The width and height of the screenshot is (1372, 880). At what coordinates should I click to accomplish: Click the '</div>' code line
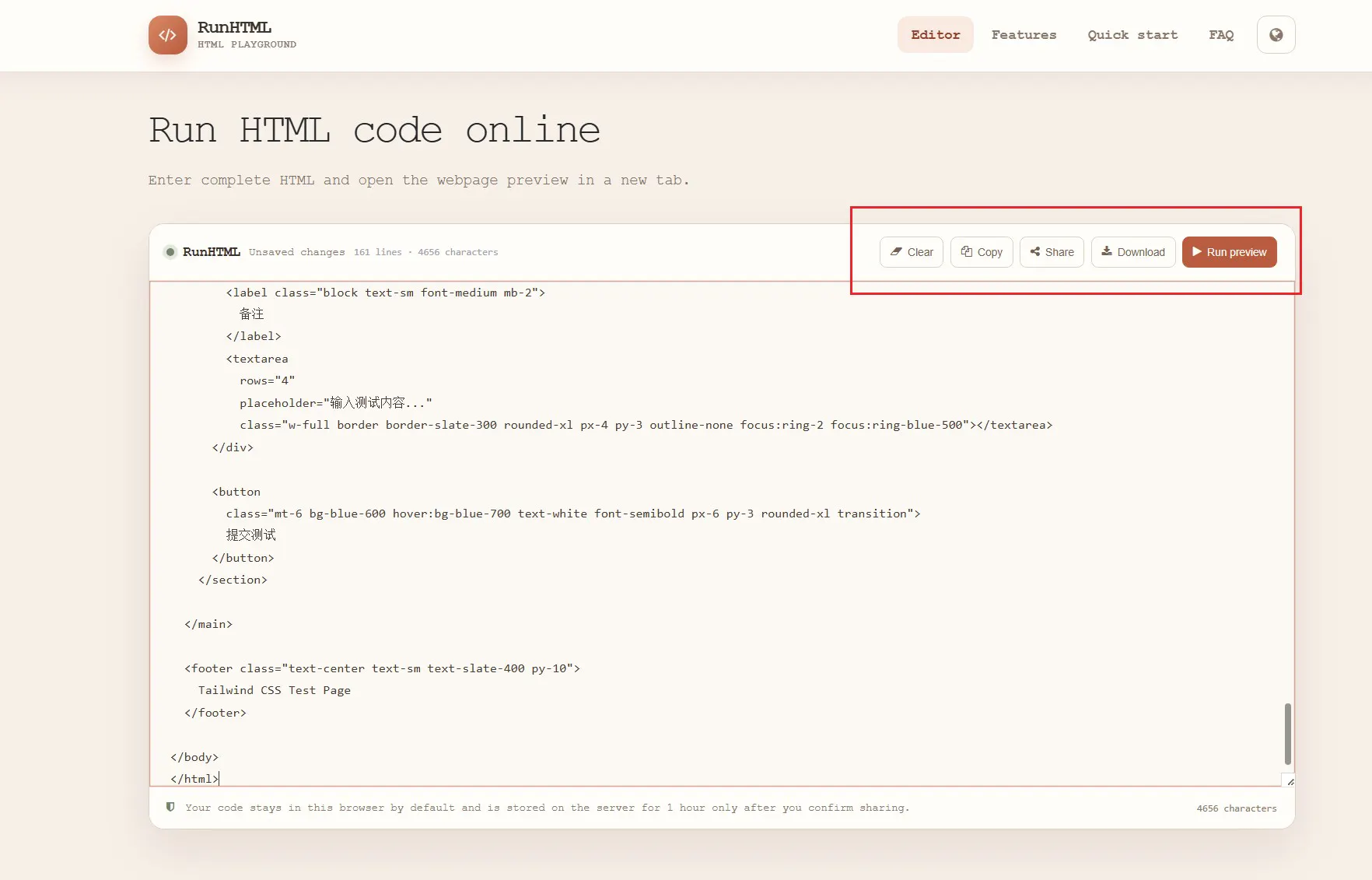pos(233,447)
